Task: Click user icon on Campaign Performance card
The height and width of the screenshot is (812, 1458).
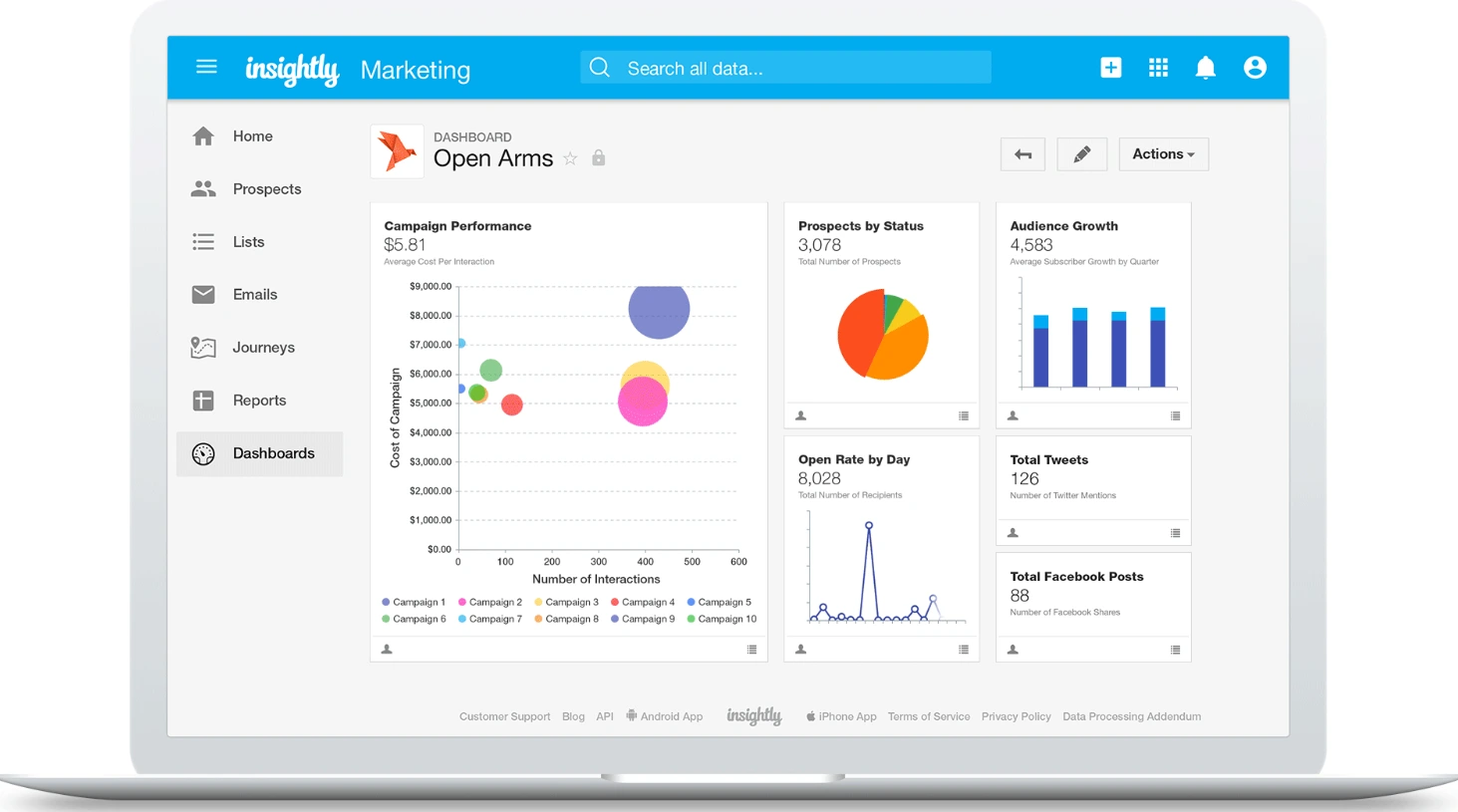Action: pos(387,650)
